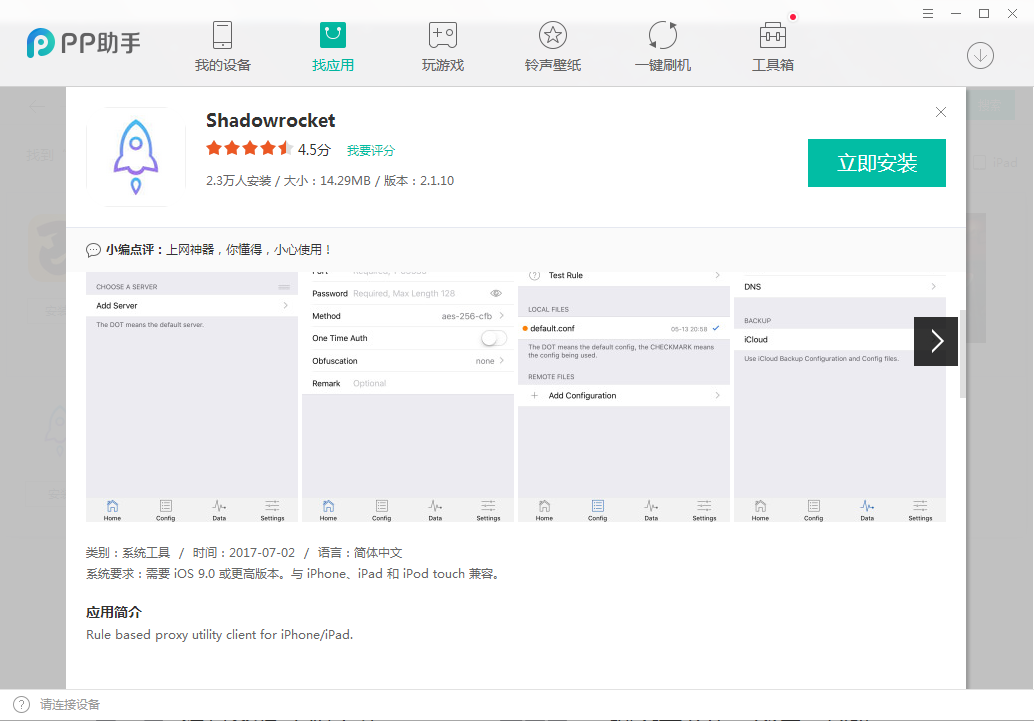Click the 我要评分 rating link
Screen dimensions: 1034x721
371,150
